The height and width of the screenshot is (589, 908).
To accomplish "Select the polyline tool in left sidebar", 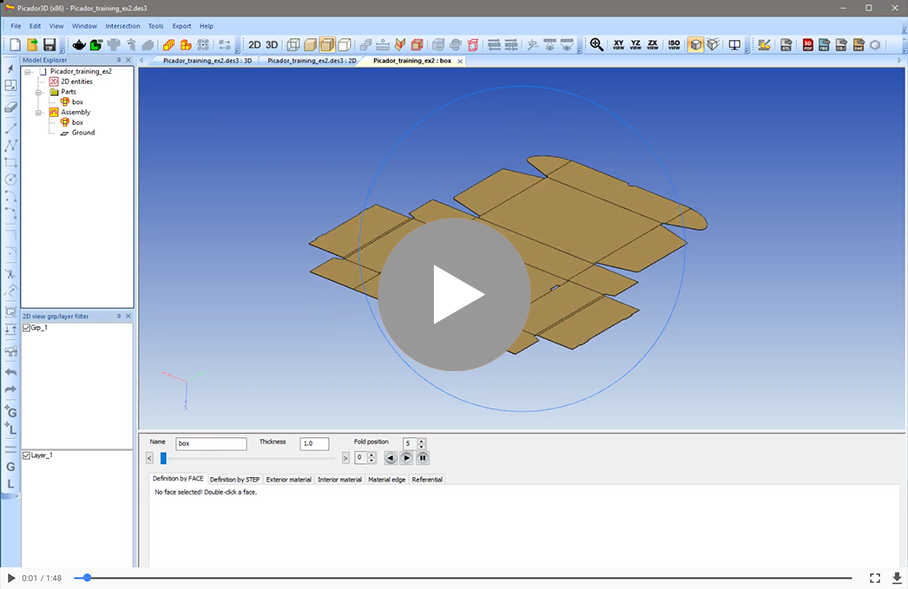I will 10,145.
